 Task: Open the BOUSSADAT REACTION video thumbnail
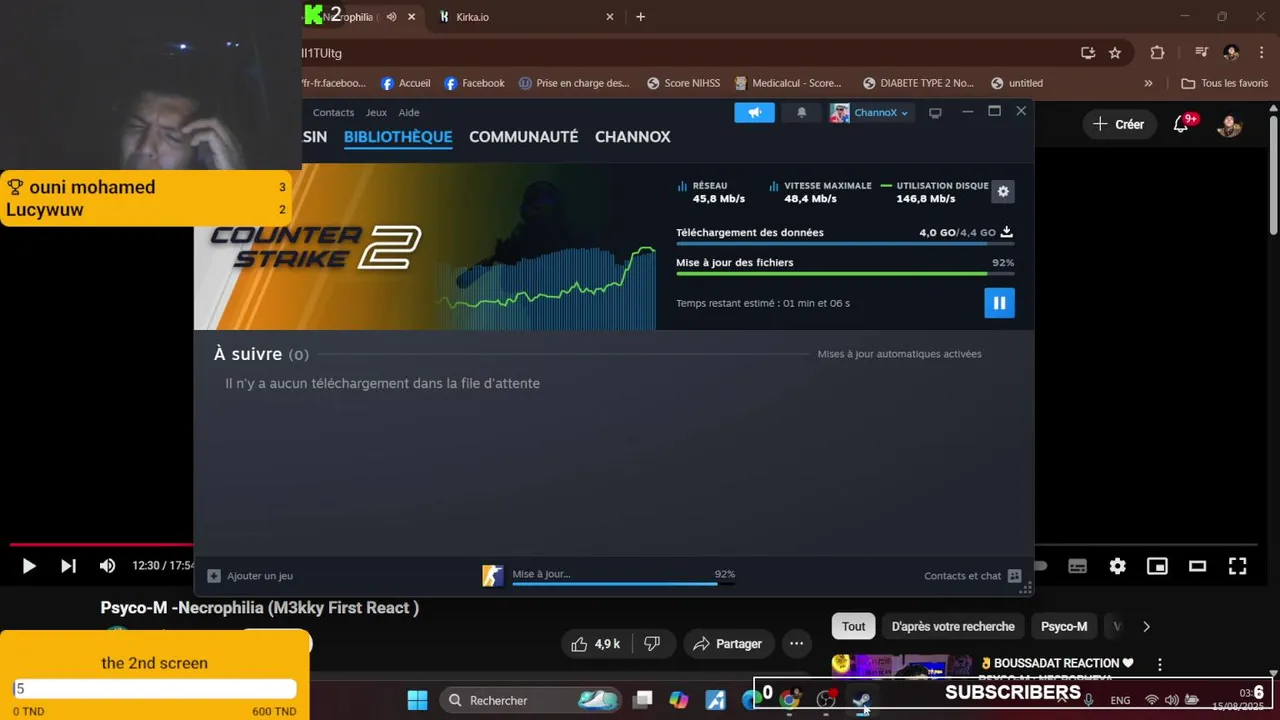coord(901,667)
